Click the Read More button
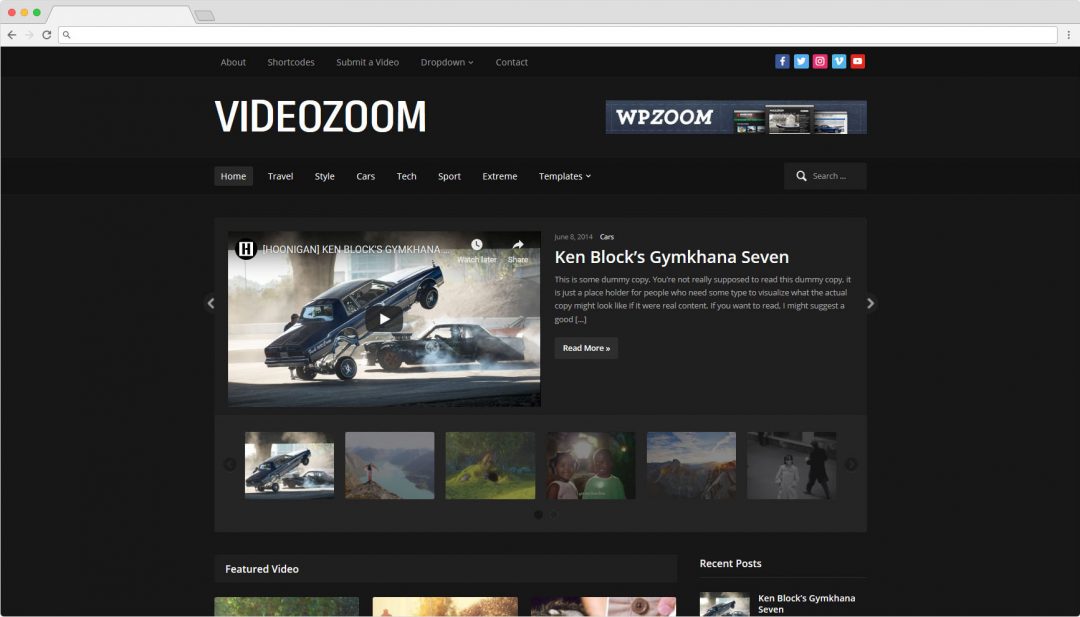Screen dimensions: 1080x617 pyautogui.click(x=586, y=348)
